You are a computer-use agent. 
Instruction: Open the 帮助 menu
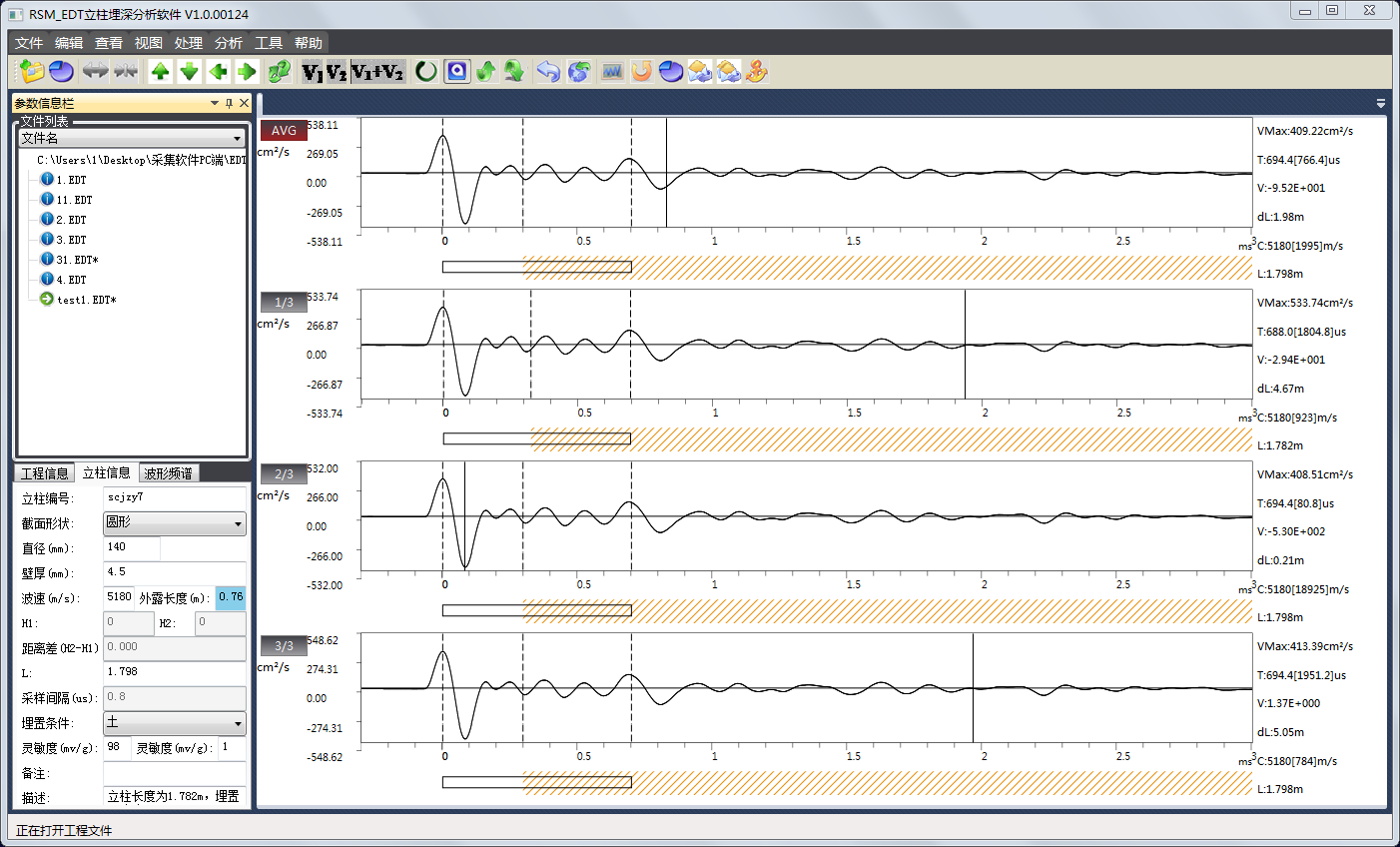[309, 43]
